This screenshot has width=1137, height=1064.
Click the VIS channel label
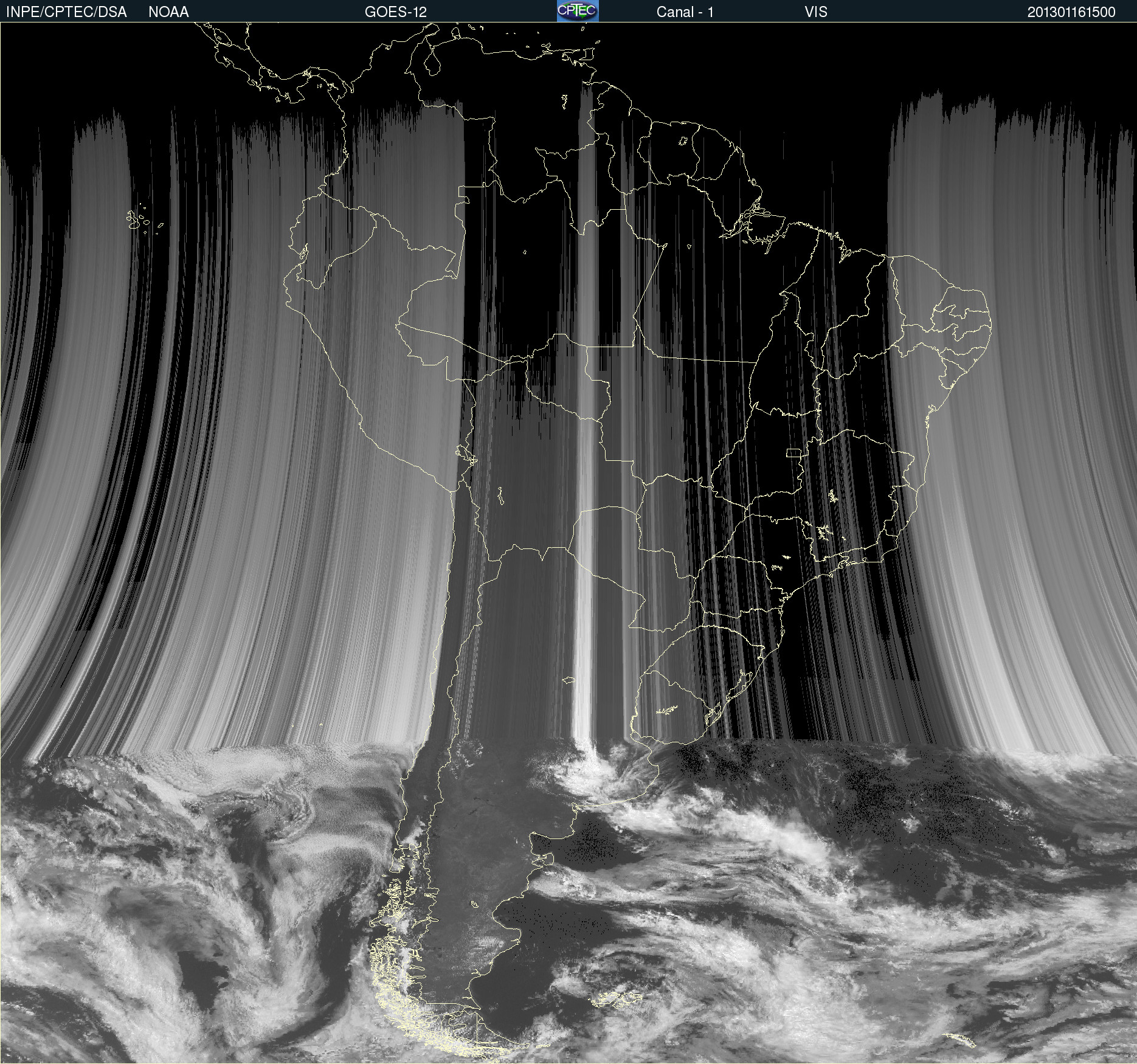click(816, 12)
